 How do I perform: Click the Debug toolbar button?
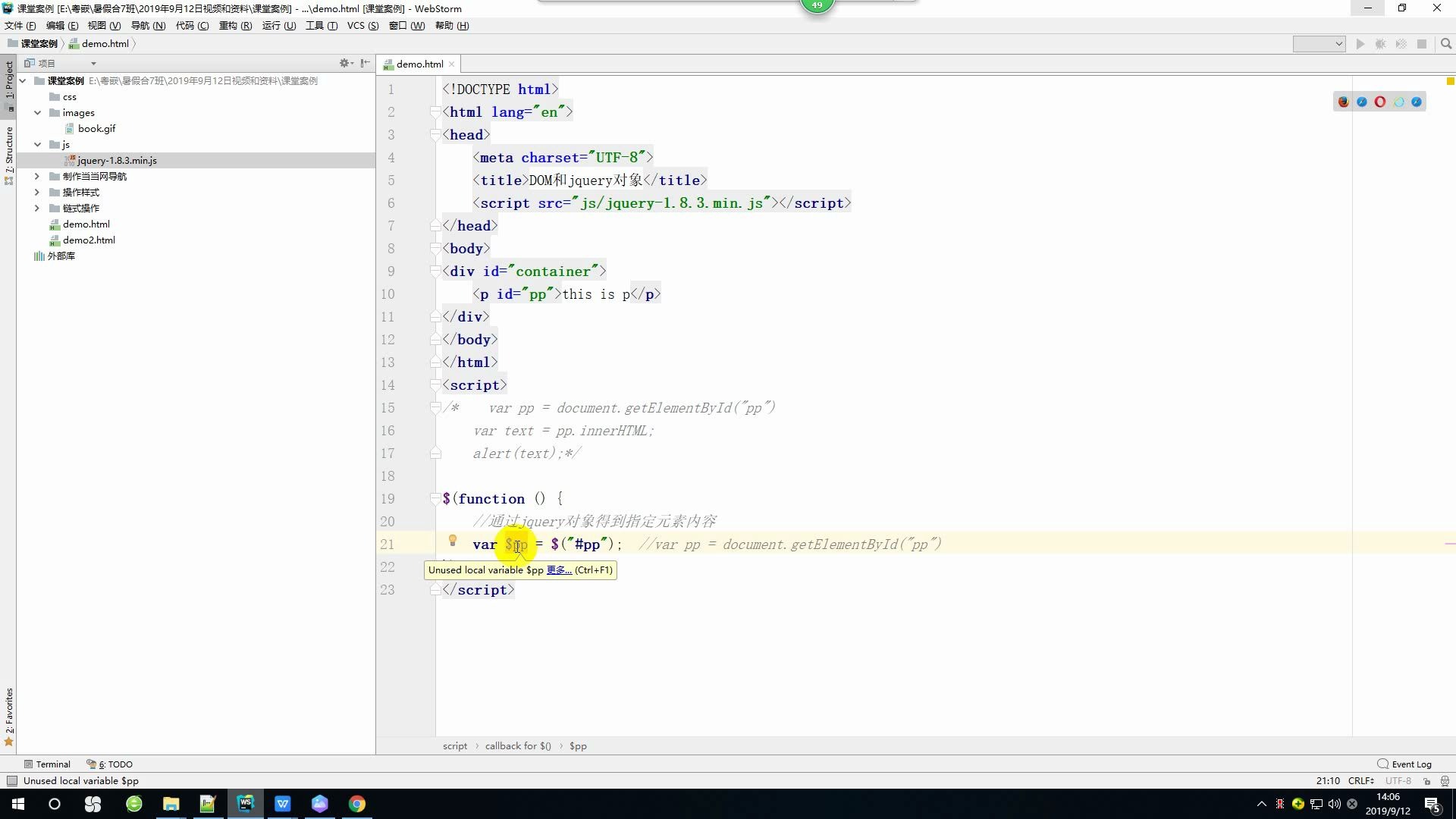[1381, 44]
